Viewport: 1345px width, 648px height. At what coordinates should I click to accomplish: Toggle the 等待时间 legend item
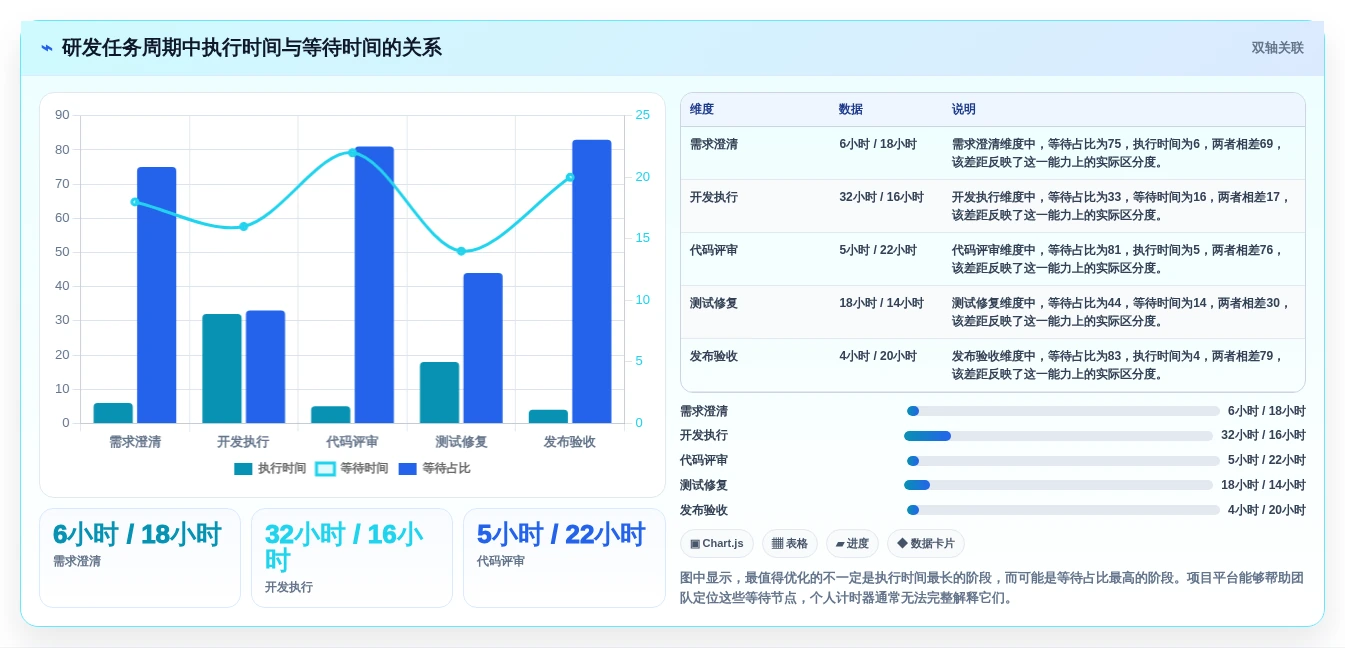click(352, 468)
